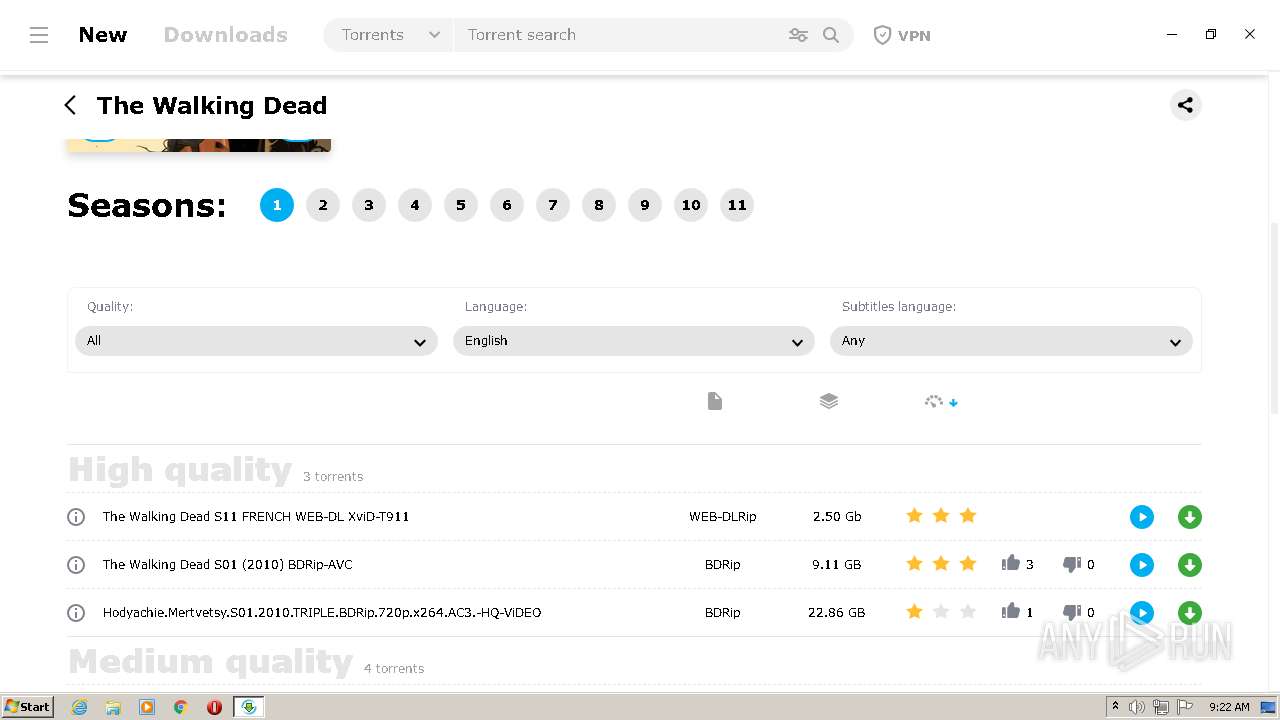Open the volume control in system tray

coord(1137,707)
